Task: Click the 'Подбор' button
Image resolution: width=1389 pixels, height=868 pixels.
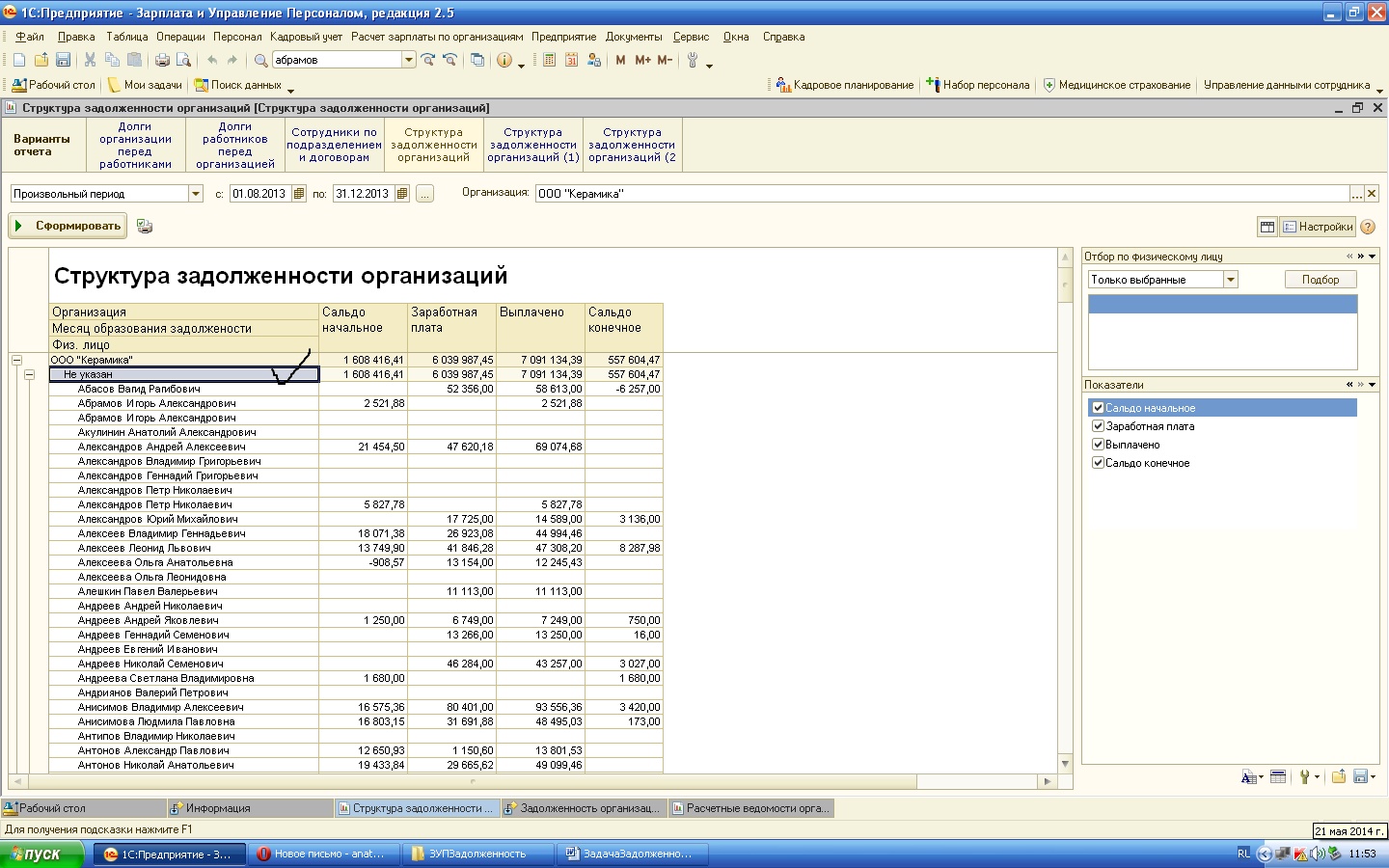Action: tap(1320, 280)
